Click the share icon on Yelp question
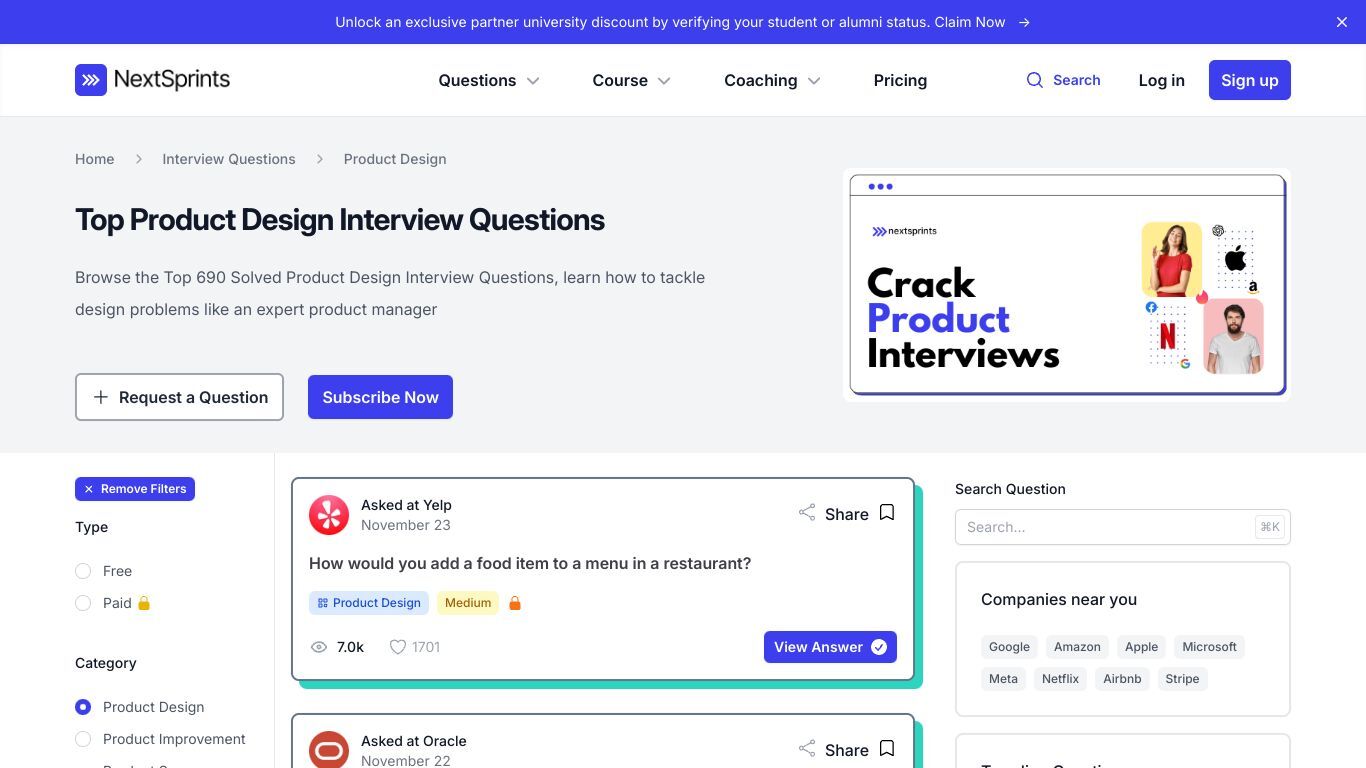1366x768 pixels. (x=807, y=513)
